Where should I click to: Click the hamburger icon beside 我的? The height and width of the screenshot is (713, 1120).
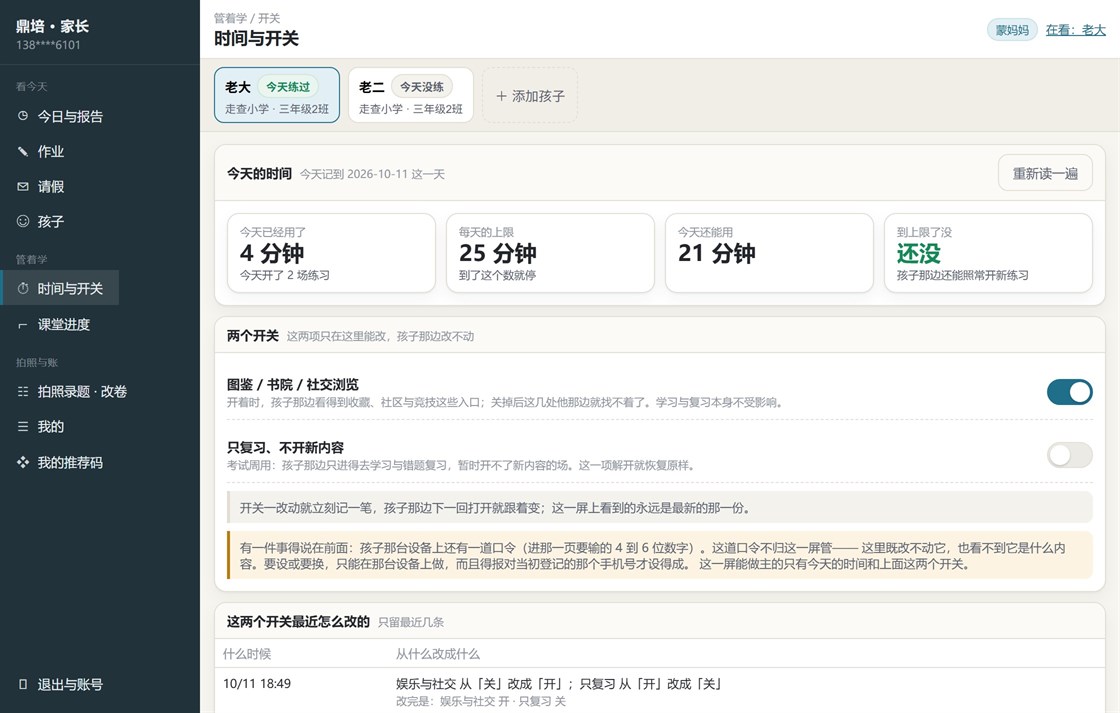tap(23, 427)
